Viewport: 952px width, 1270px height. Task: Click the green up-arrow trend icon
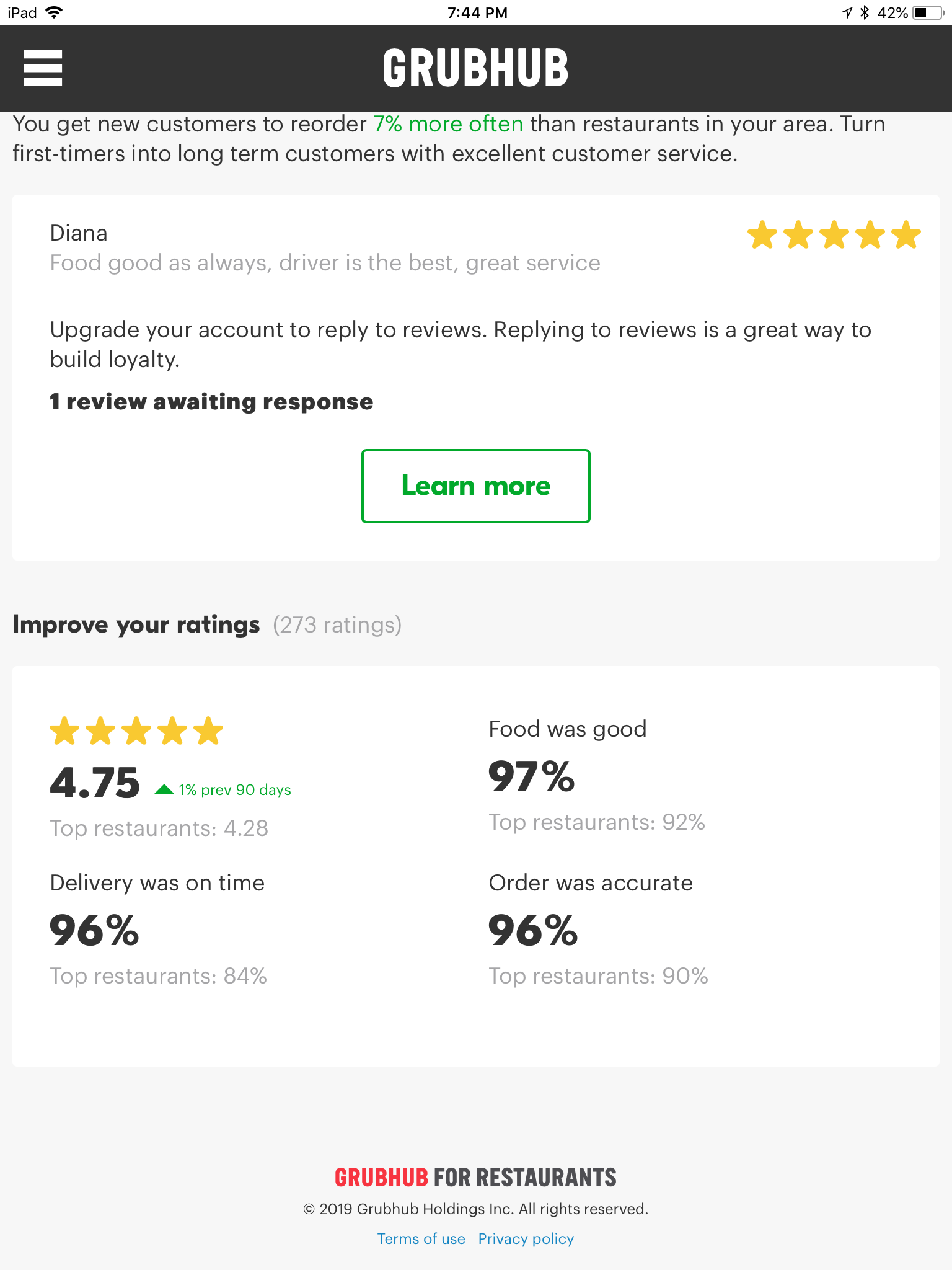[164, 789]
